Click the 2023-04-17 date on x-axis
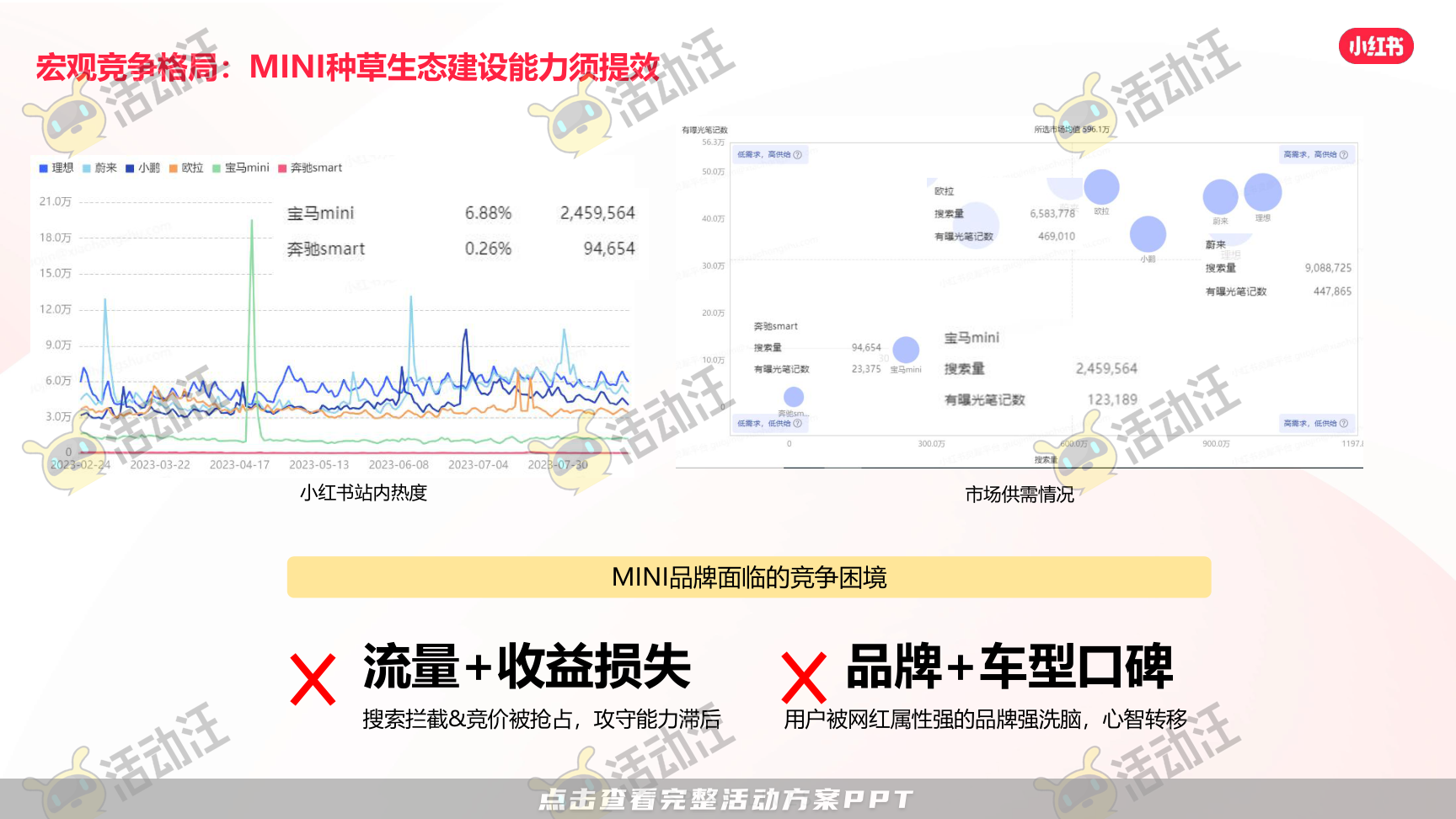The width and height of the screenshot is (1456, 819). pos(239,464)
